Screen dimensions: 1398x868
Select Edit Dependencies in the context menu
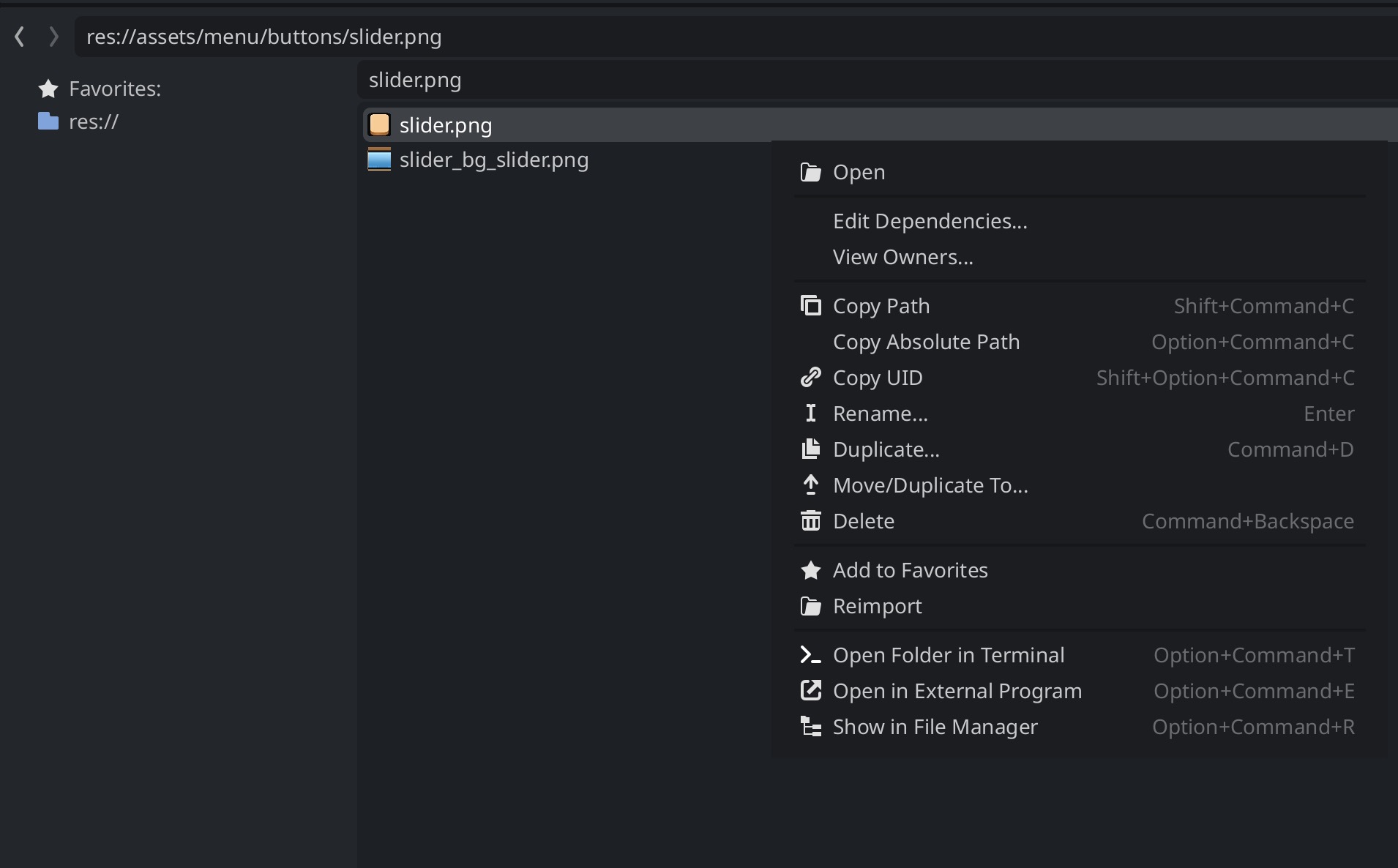(930, 221)
